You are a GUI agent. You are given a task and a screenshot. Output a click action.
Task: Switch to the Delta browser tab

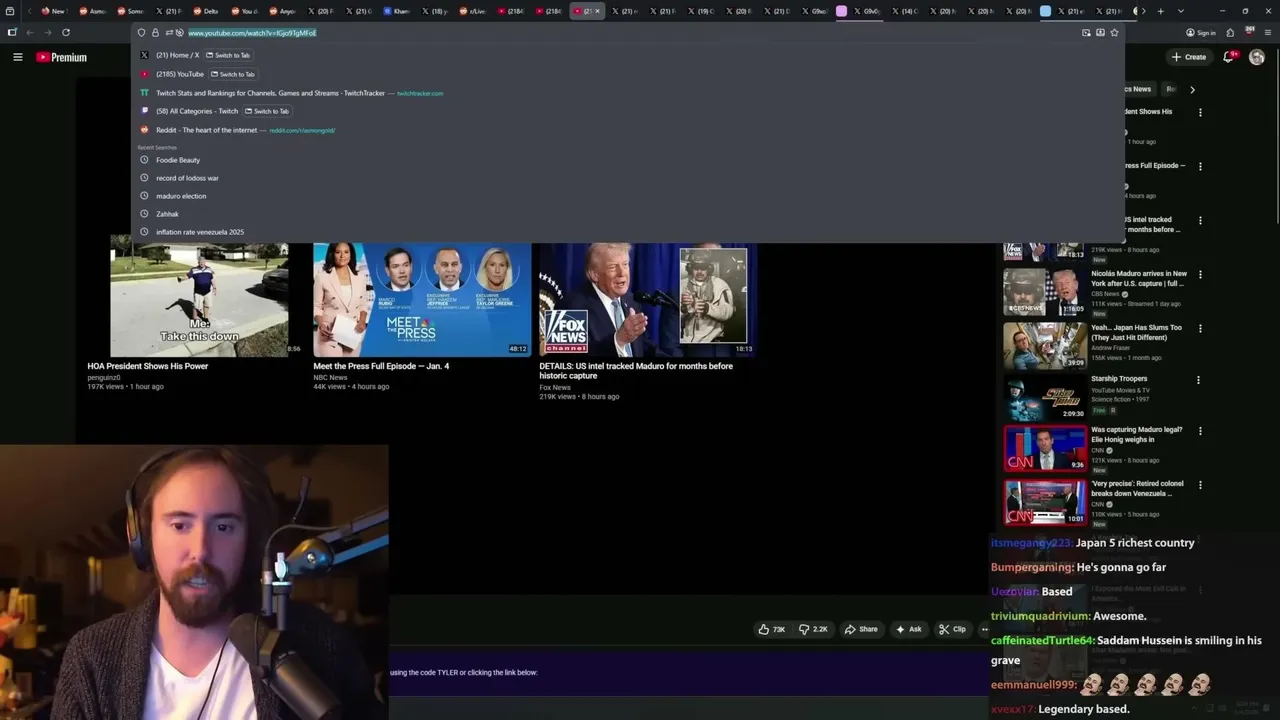click(x=206, y=11)
